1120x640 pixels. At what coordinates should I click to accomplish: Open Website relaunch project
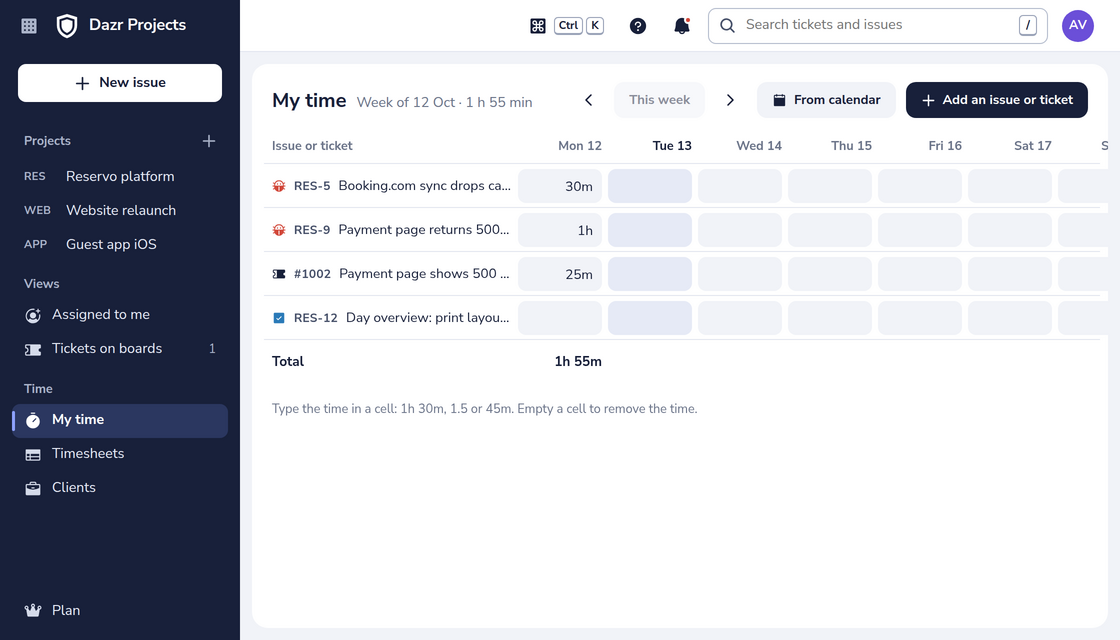click(120, 210)
